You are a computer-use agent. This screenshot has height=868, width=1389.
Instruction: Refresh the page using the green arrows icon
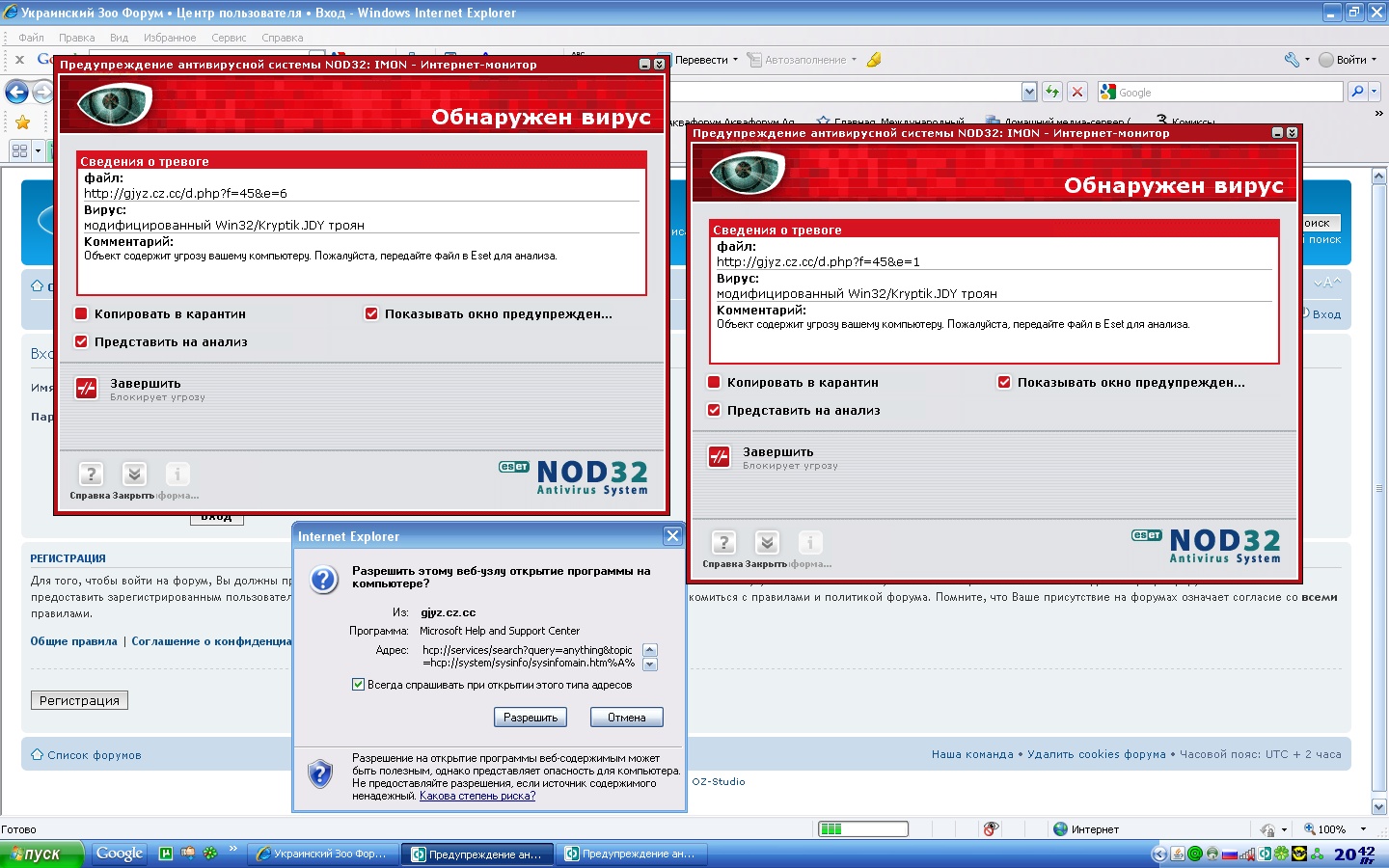1052,92
